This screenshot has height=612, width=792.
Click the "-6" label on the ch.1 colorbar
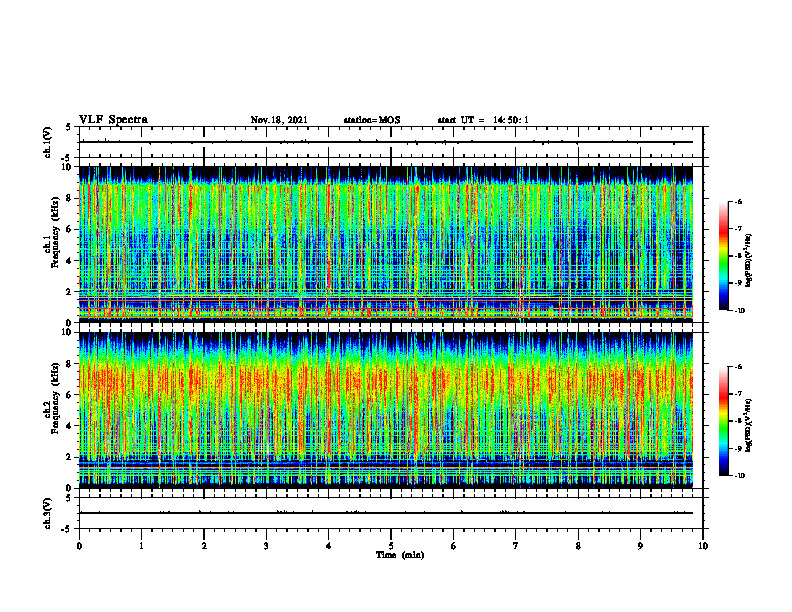tap(738, 201)
